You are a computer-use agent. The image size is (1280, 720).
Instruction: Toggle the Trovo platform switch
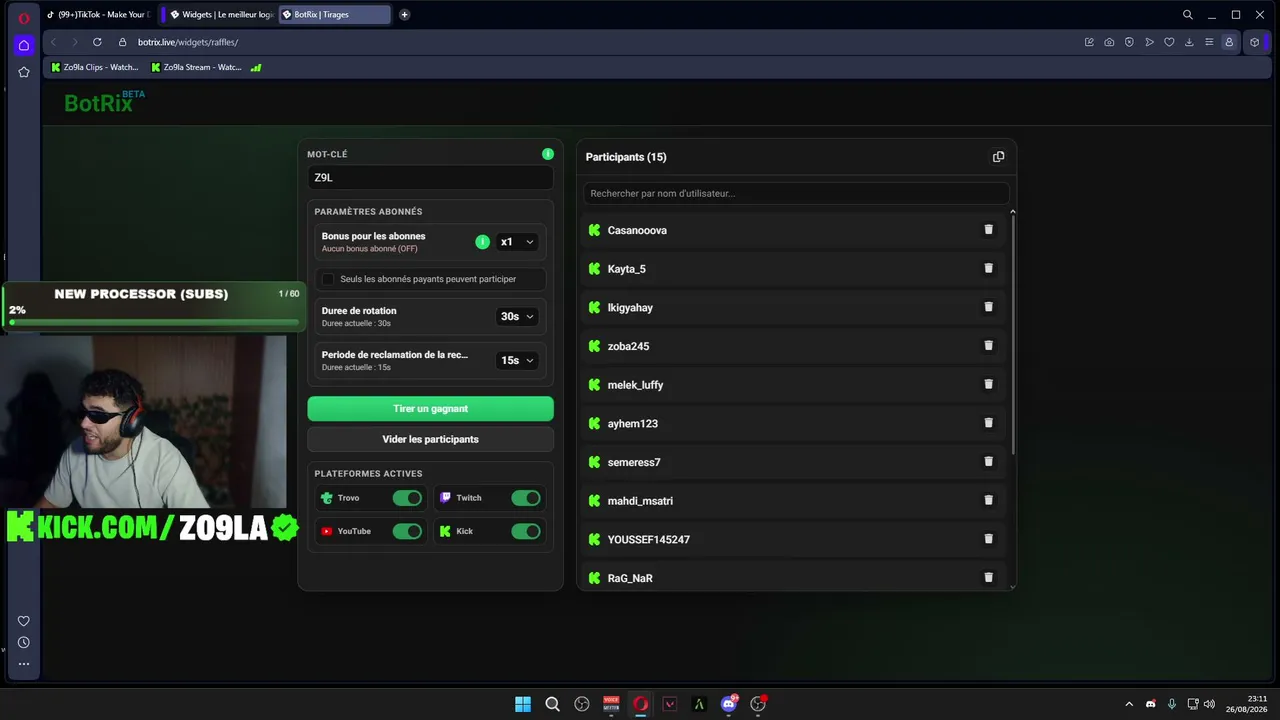tap(407, 498)
